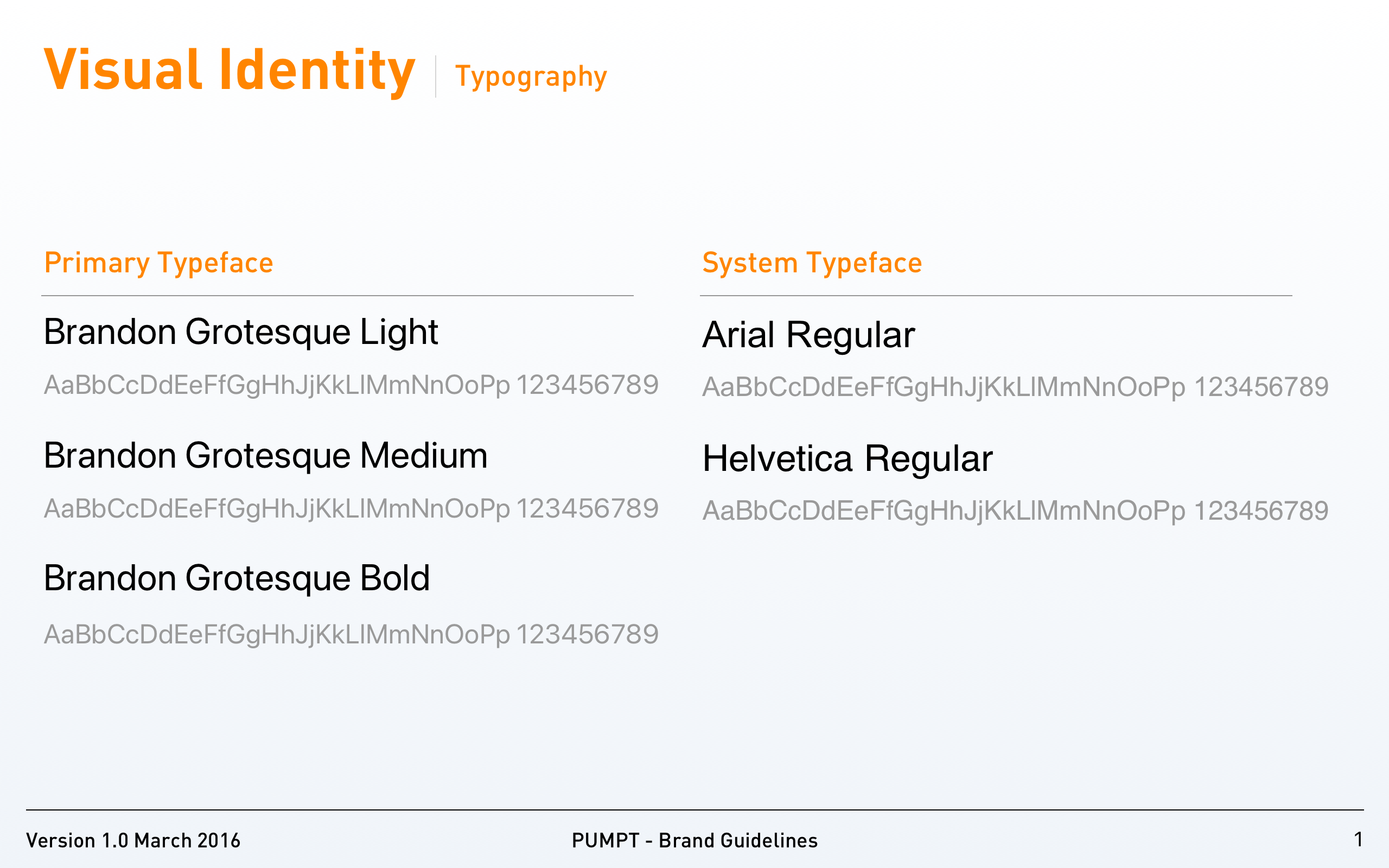The image size is (1389, 868).
Task: Click divider line under System Typeface
Action: coord(995,296)
